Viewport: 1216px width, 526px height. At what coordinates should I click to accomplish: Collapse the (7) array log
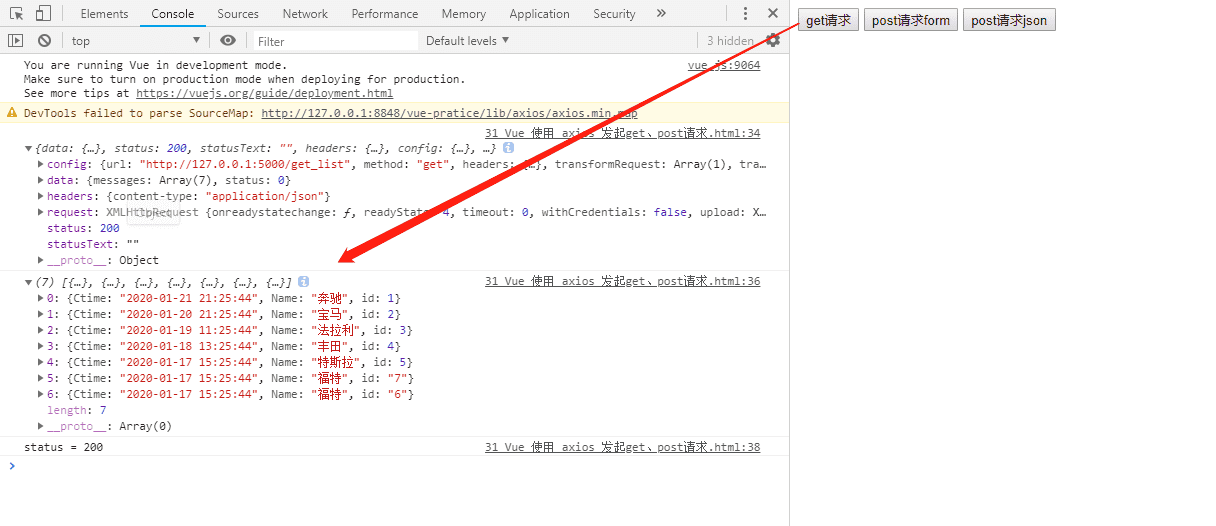point(28,282)
